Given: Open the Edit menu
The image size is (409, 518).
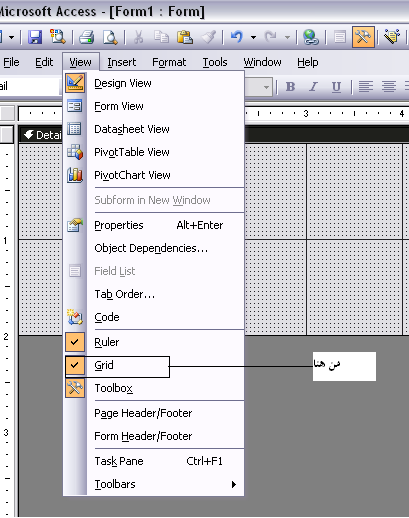Looking at the screenshot, I should [44, 62].
